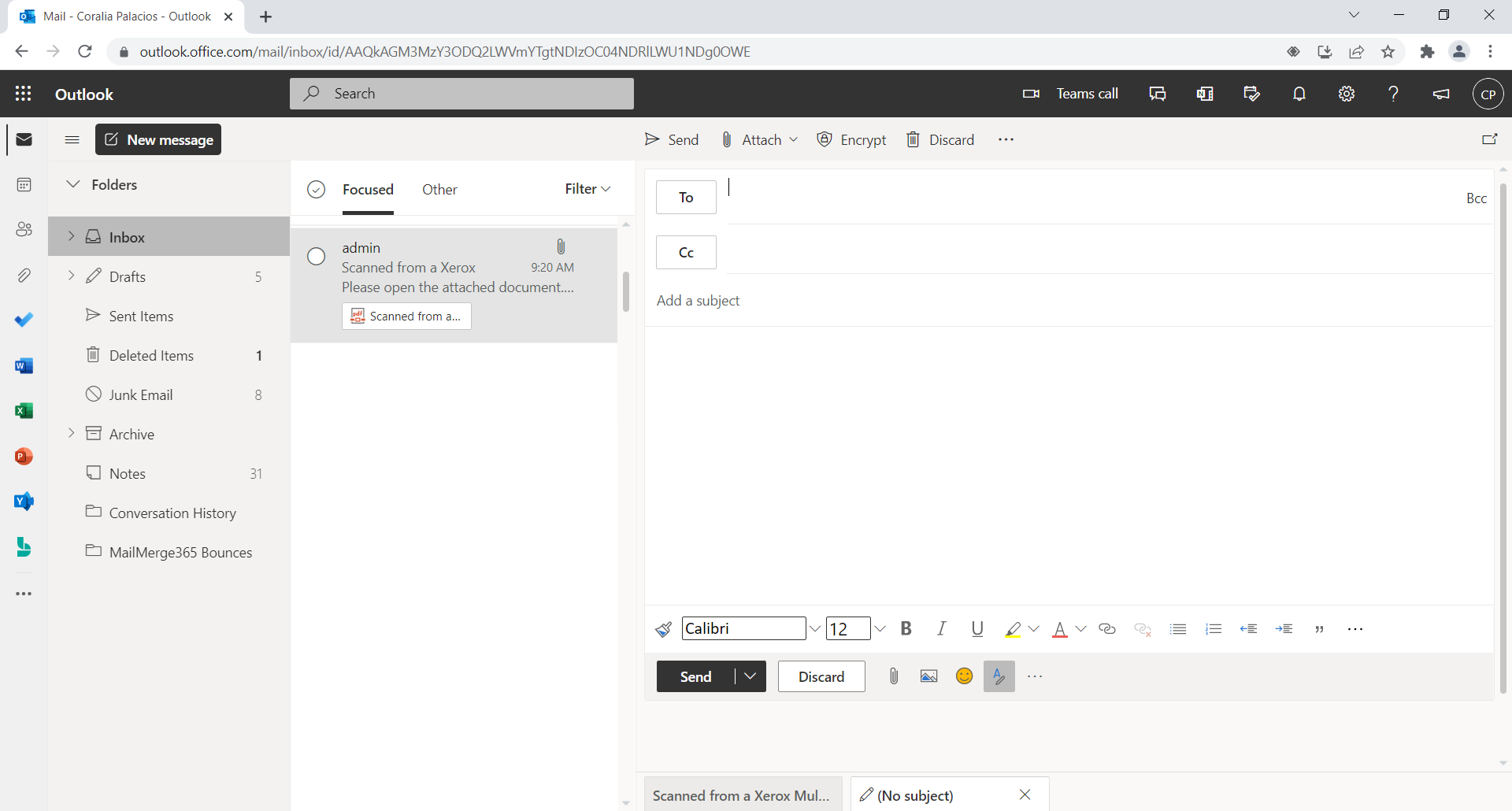The width and height of the screenshot is (1512, 811).
Task: Click Send in the top command bar
Action: click(x=672, y=139)
